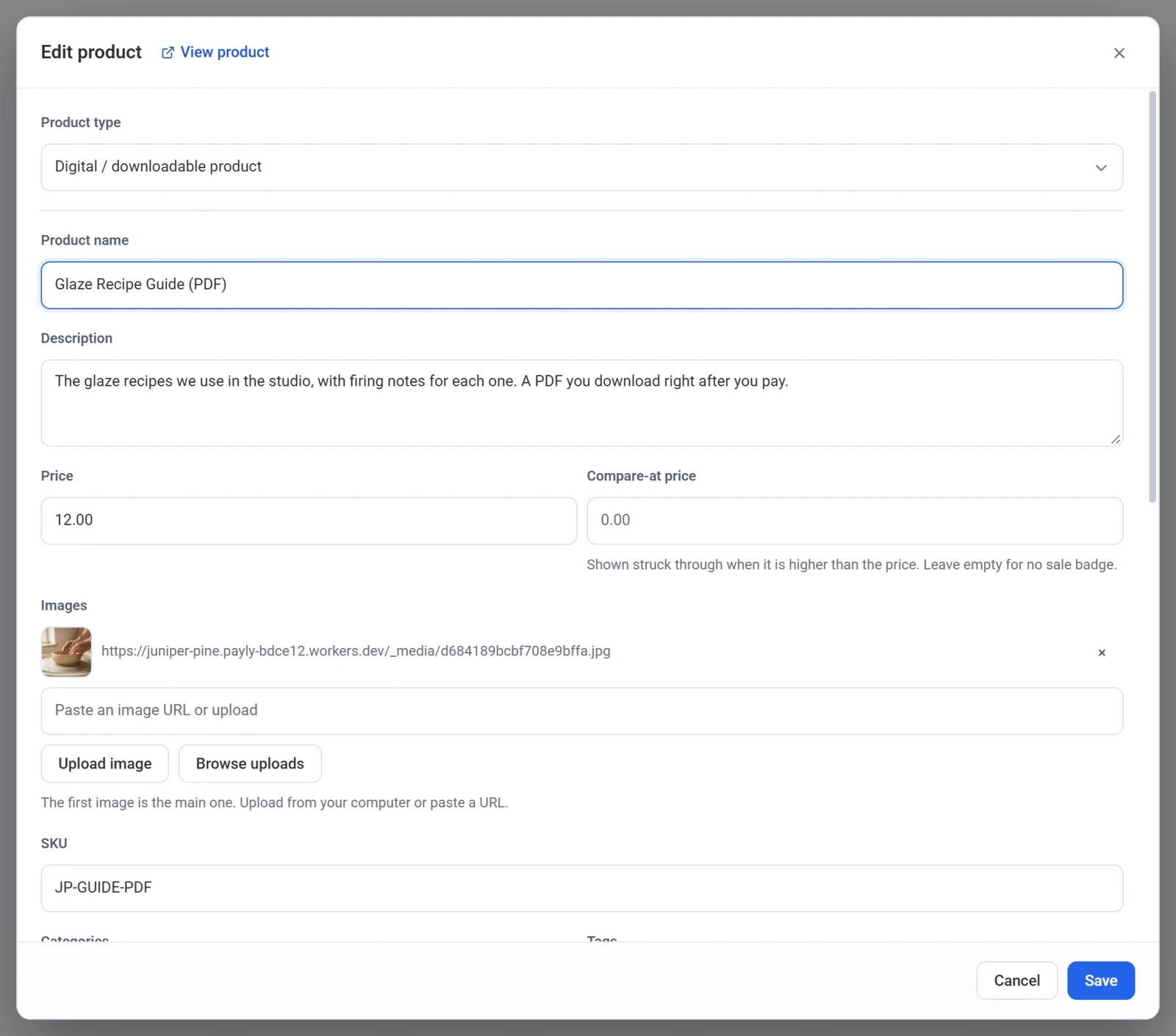Open the Product type dropdown

click(581, 168)
